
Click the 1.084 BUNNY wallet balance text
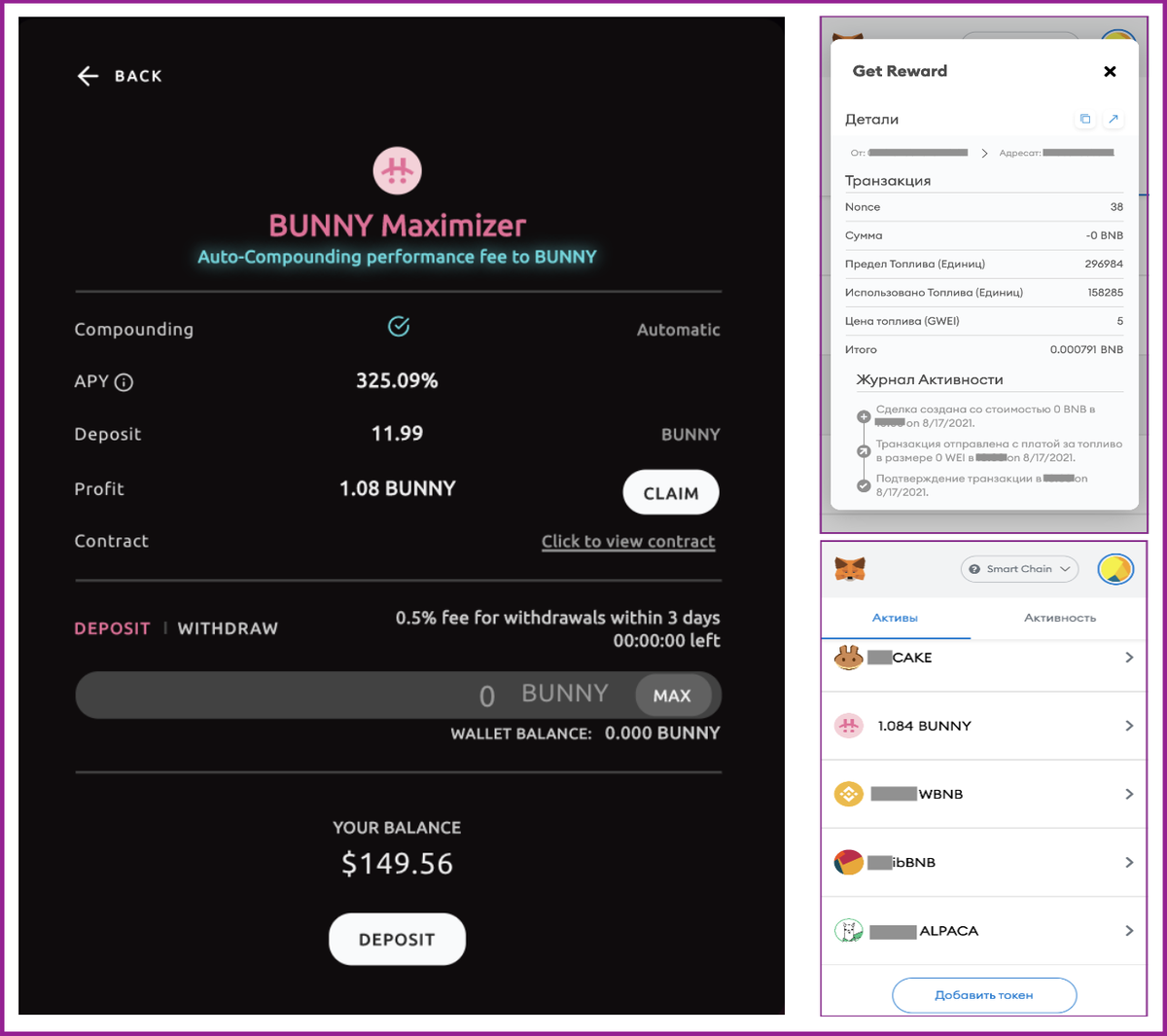(924, 726)
